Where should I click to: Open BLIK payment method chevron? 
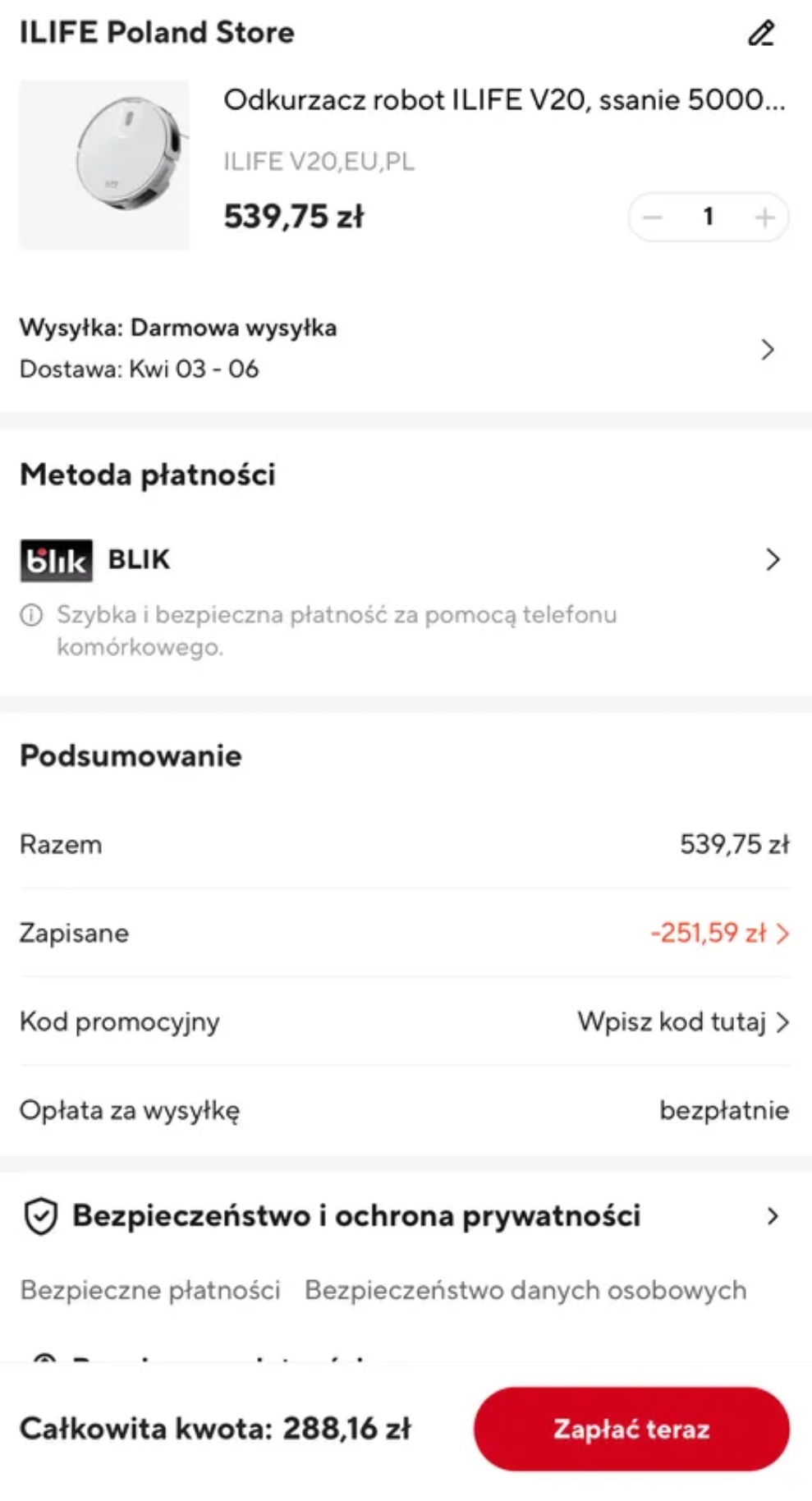[x=773, y=560]
